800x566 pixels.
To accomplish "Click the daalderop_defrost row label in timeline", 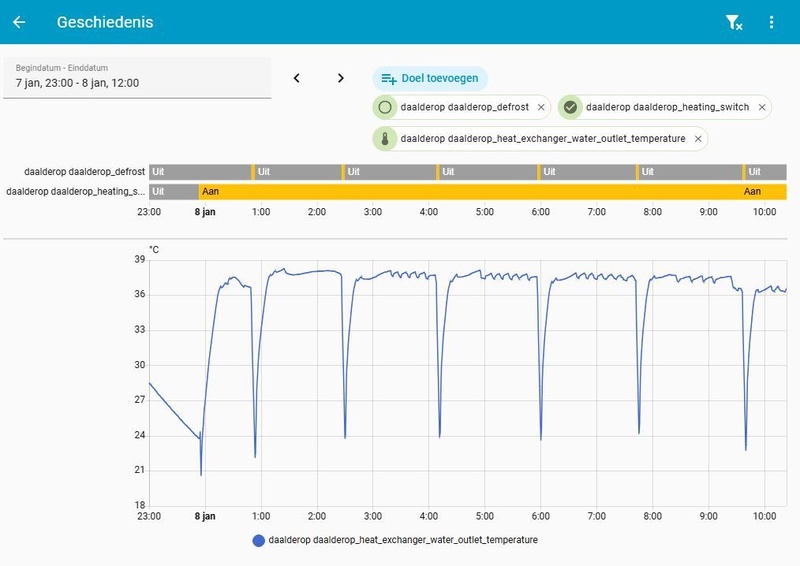I will [x=84, y=172].
